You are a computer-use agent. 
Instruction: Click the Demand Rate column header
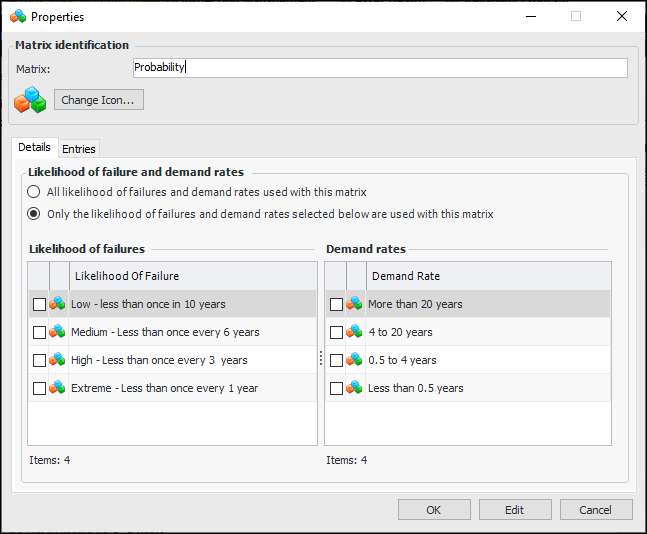coord(488,276)
